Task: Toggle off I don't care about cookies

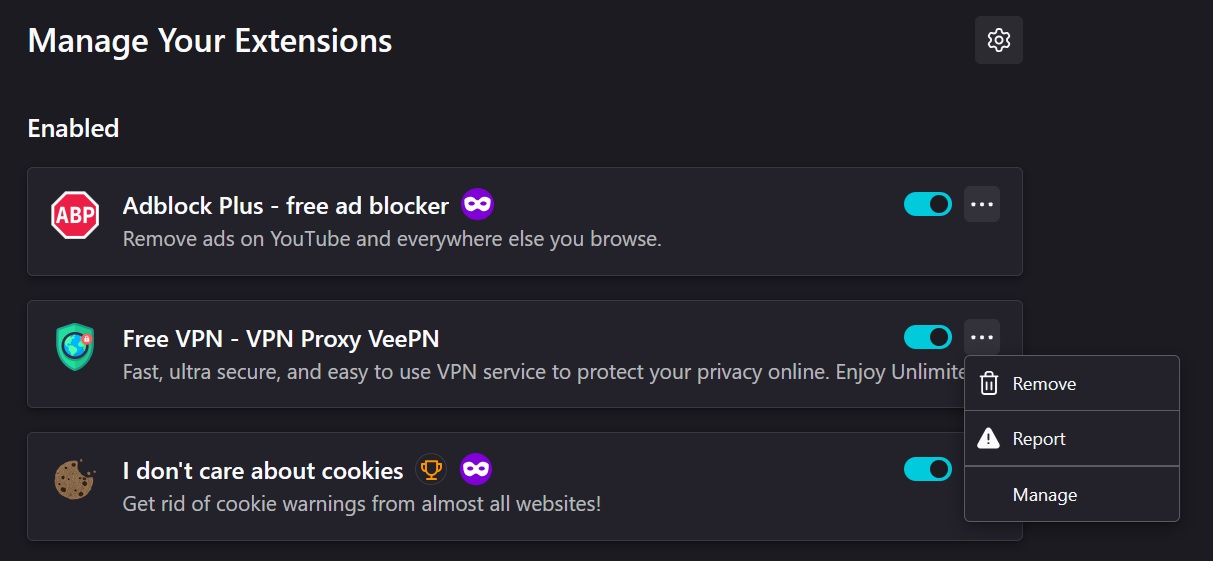Action: pos(927,469)
